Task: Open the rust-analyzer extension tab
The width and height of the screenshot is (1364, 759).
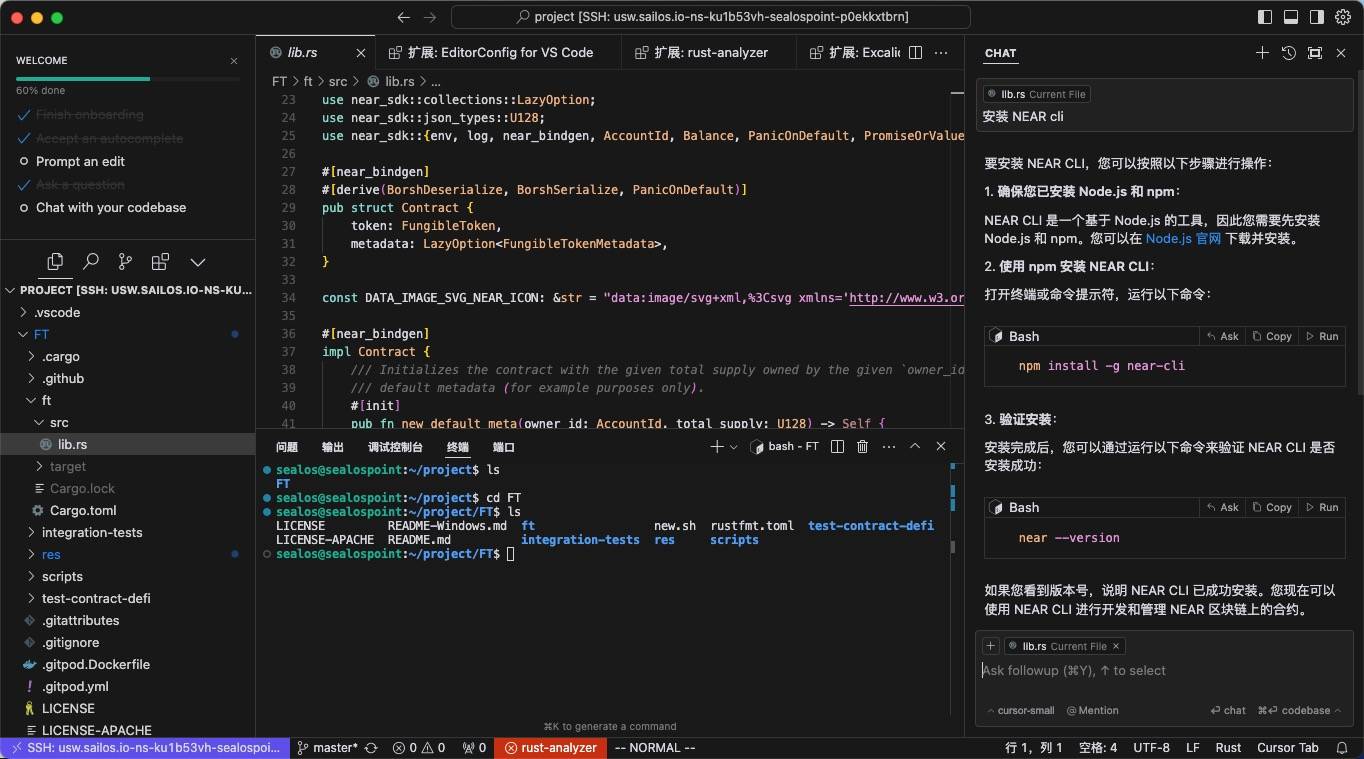Action: 707,52
